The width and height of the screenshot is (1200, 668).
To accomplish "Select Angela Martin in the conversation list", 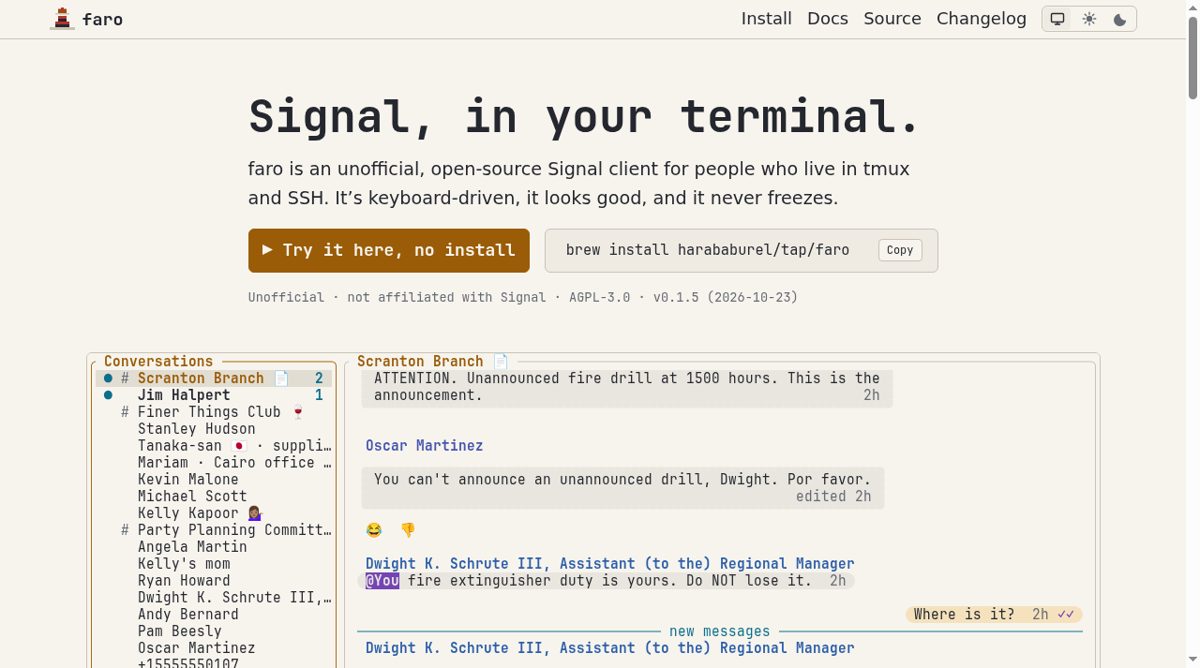I will tap(216, 547).
